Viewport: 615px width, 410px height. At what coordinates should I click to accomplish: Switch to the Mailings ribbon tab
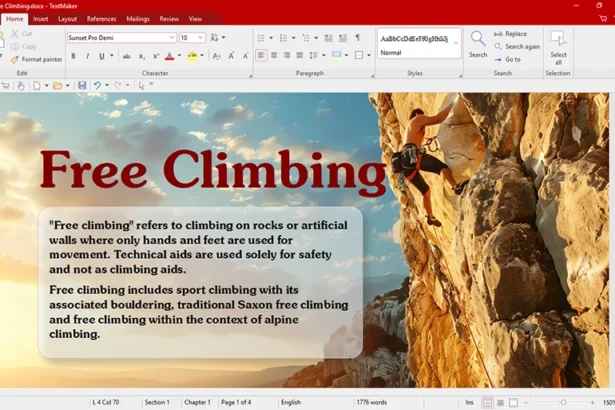click(138, 19)
